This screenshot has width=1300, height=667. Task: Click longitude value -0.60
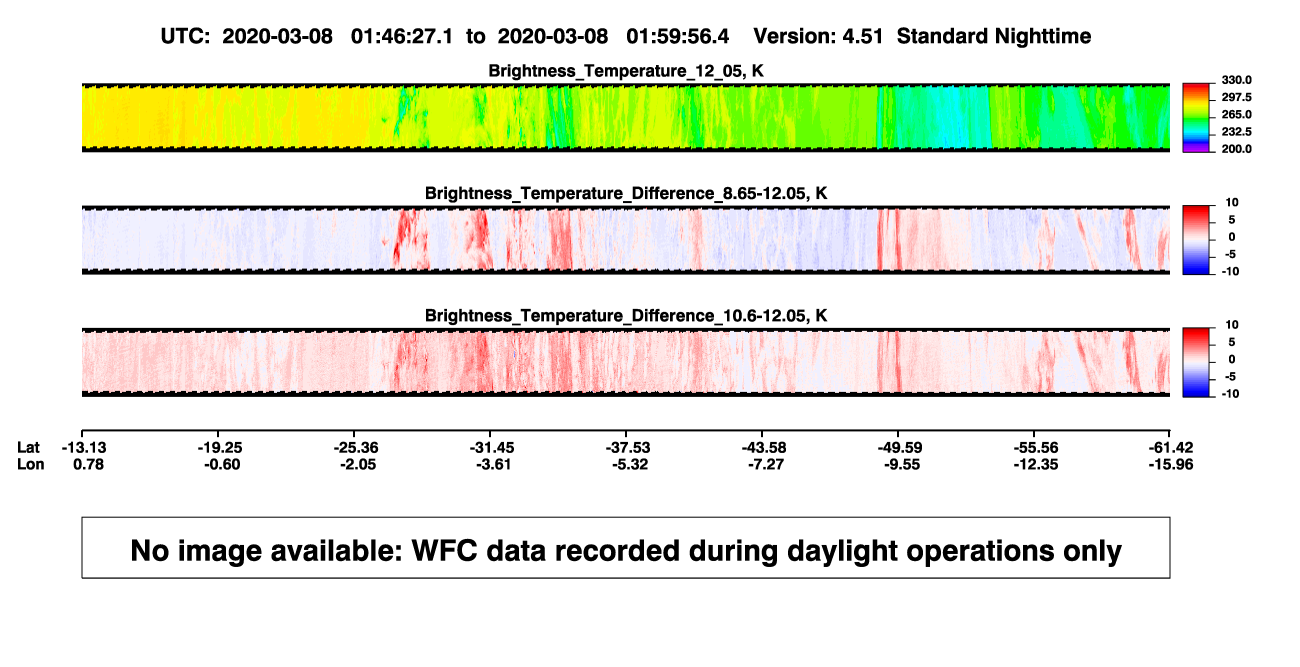tap(221, 464)
